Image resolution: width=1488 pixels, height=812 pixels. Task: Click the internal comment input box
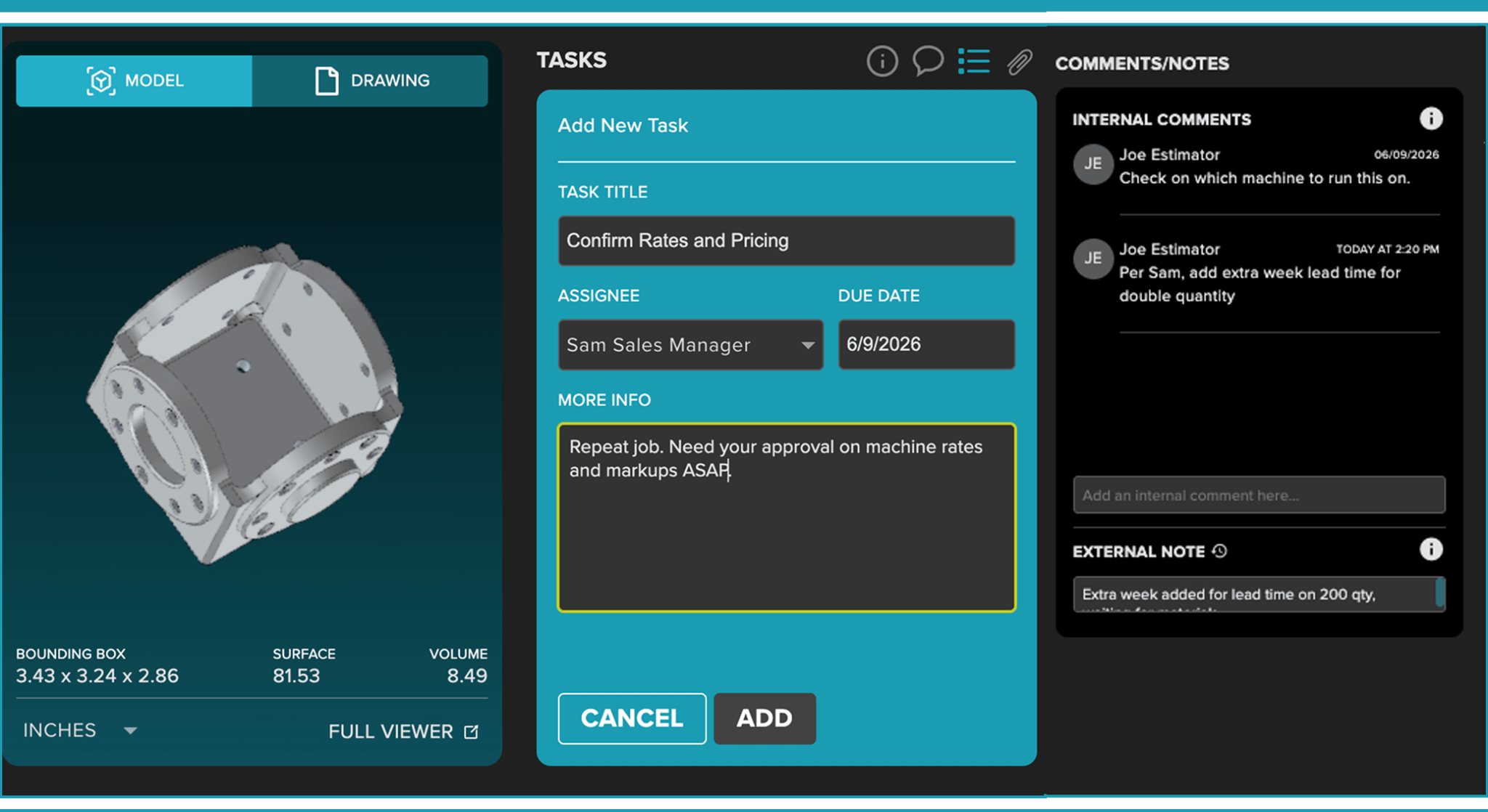click(x=1259, y=495)
